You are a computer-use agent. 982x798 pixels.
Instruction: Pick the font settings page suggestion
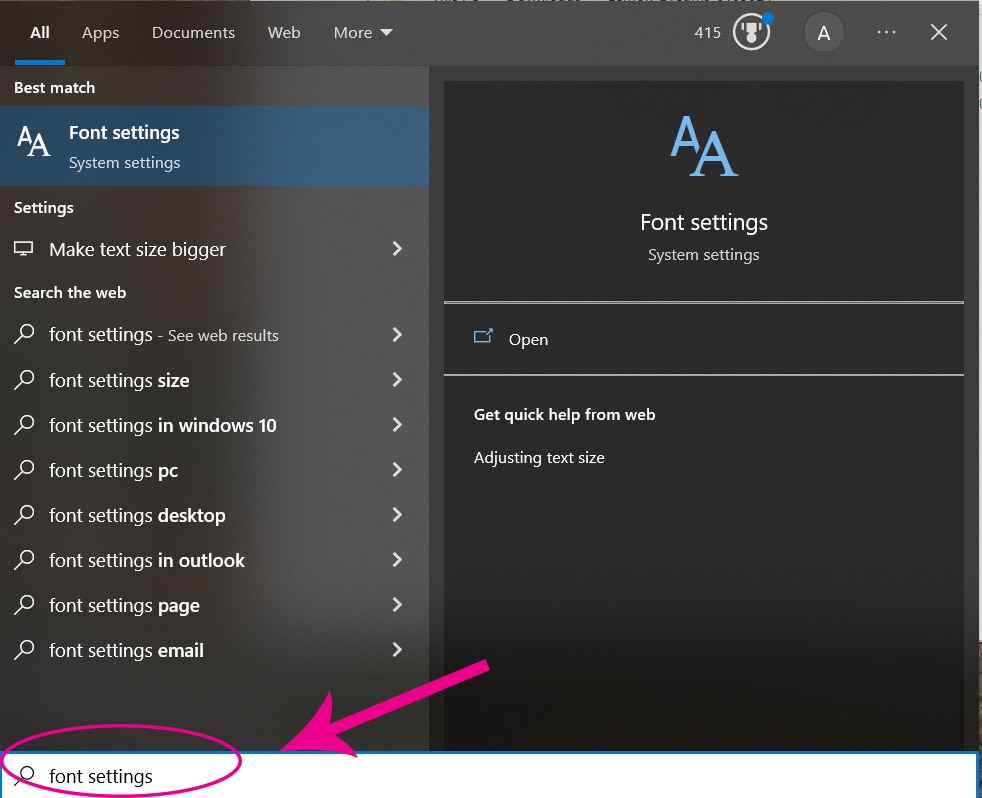point(214,605)
